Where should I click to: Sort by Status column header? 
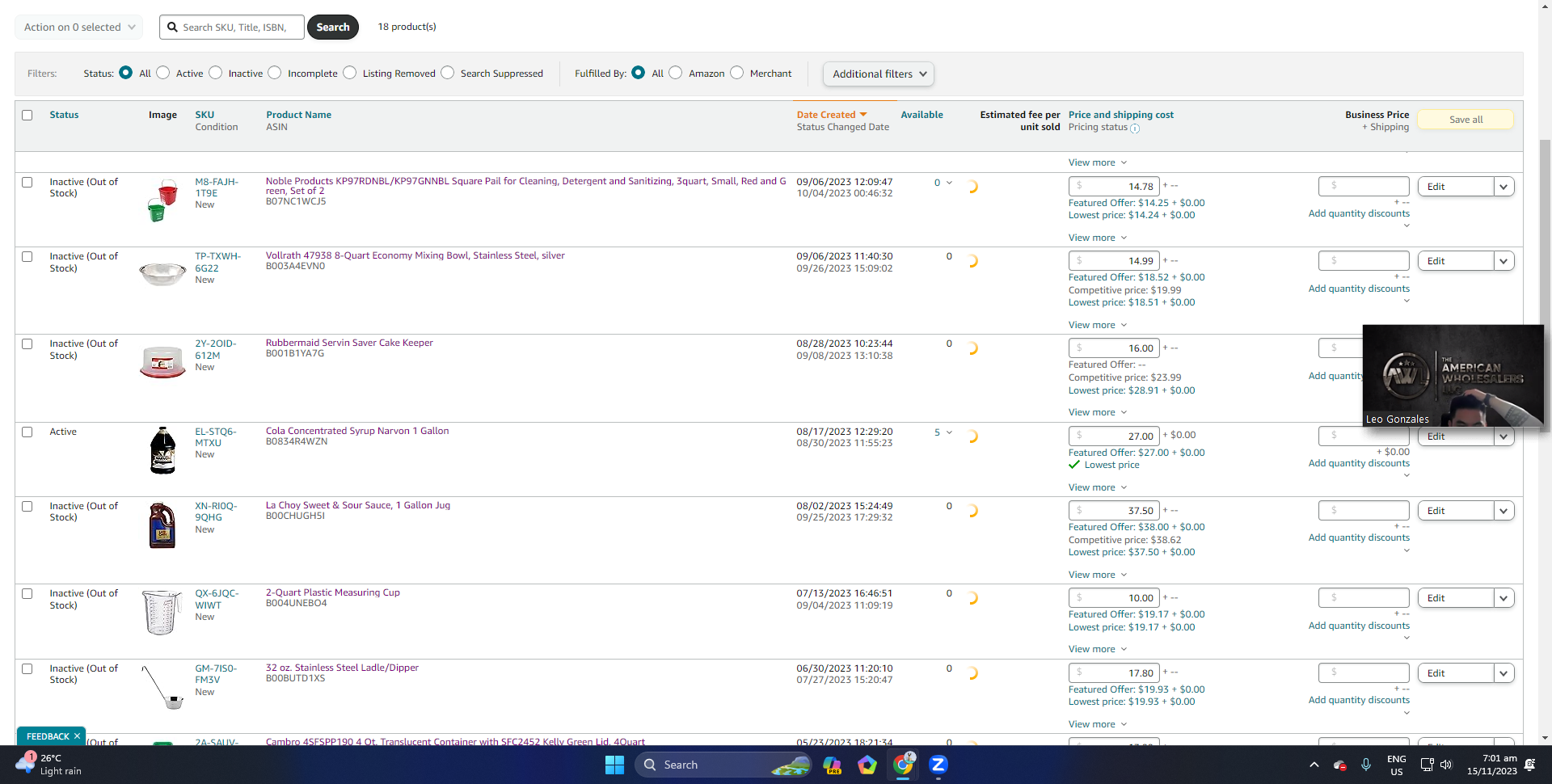coord(64,115)
